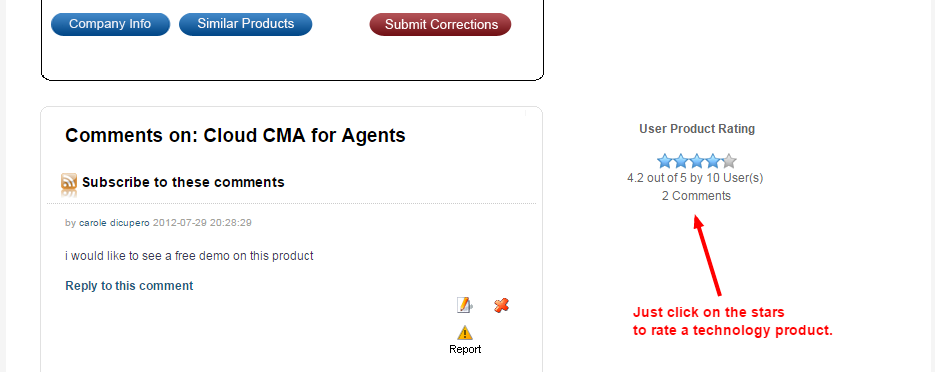Open the 2 Comments link

pyautogui.click(x=696, y=196)
